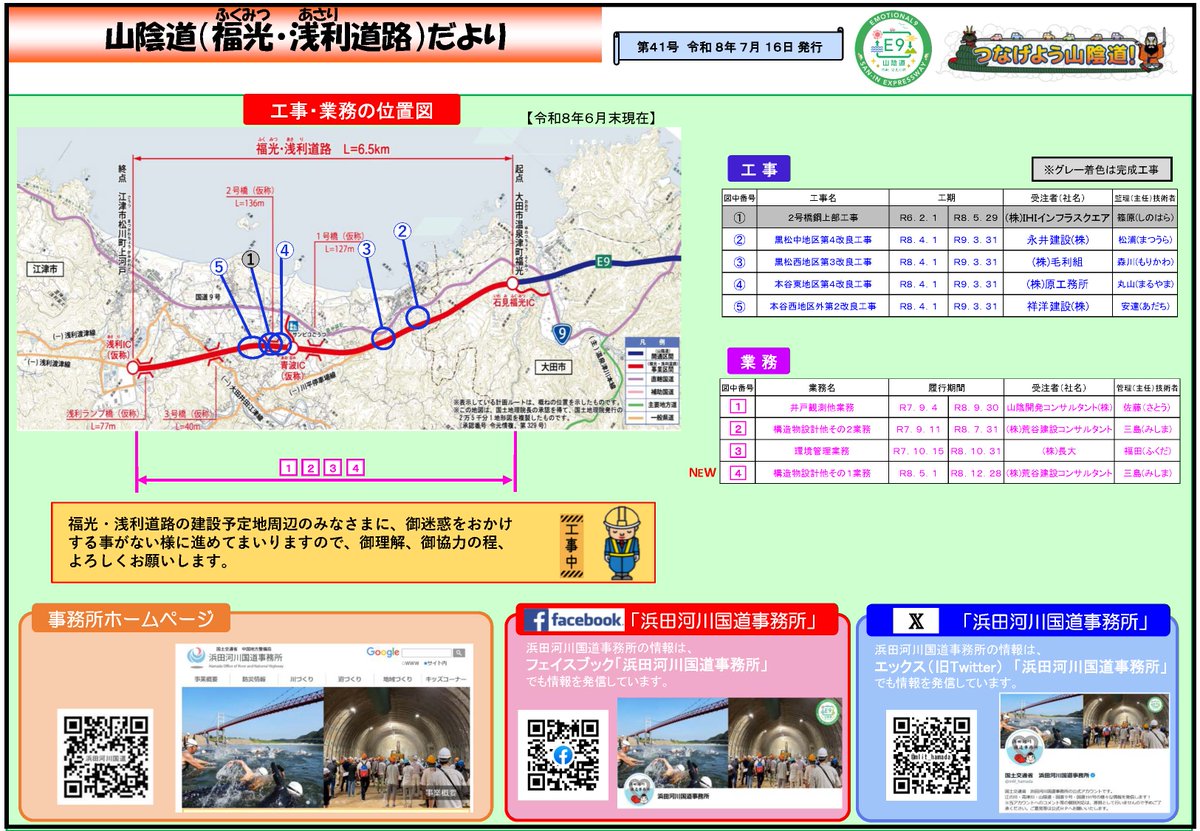Click circled marker ③ on the map

point(367,248)
